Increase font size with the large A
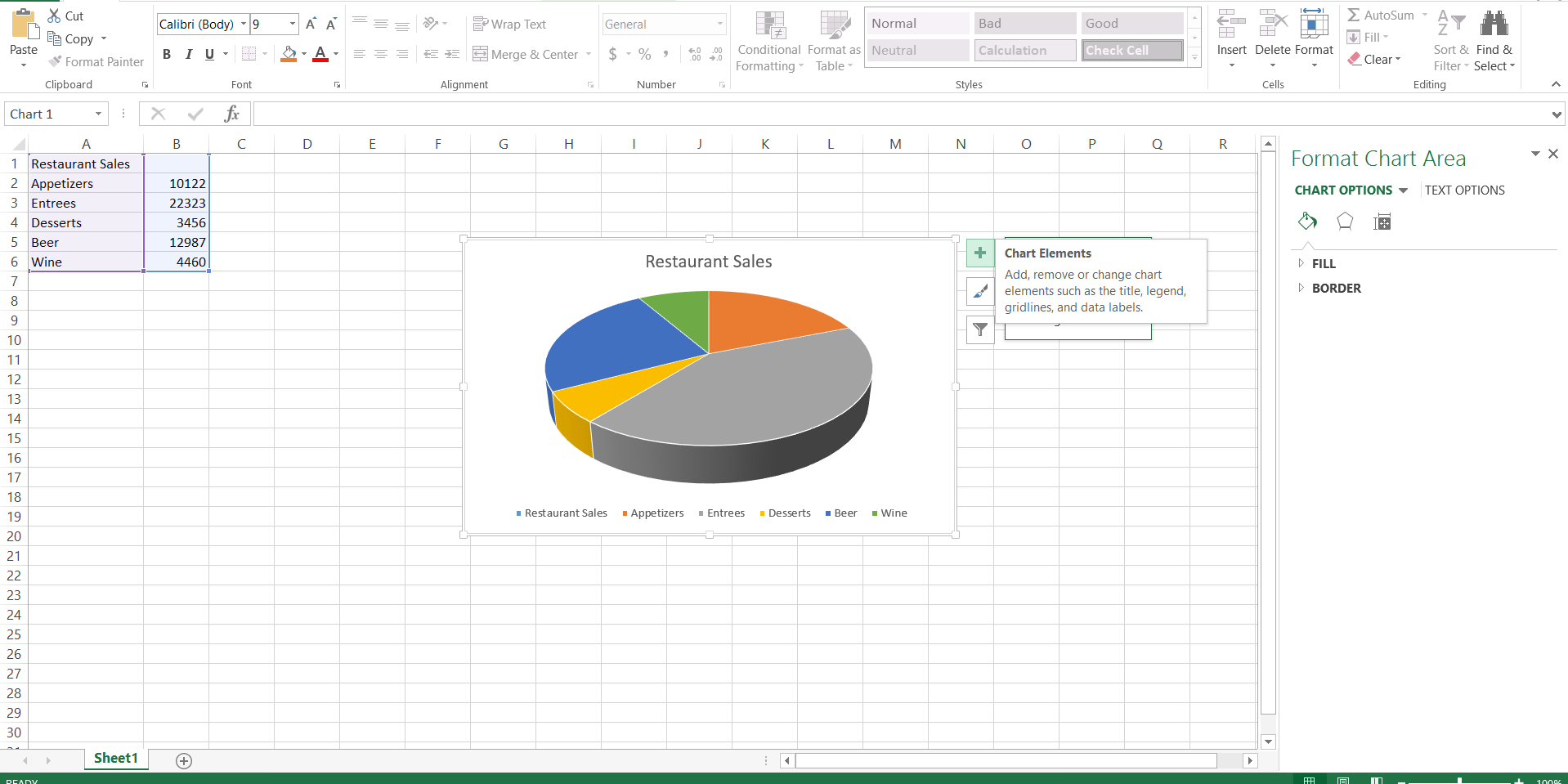 pos(311,24)
